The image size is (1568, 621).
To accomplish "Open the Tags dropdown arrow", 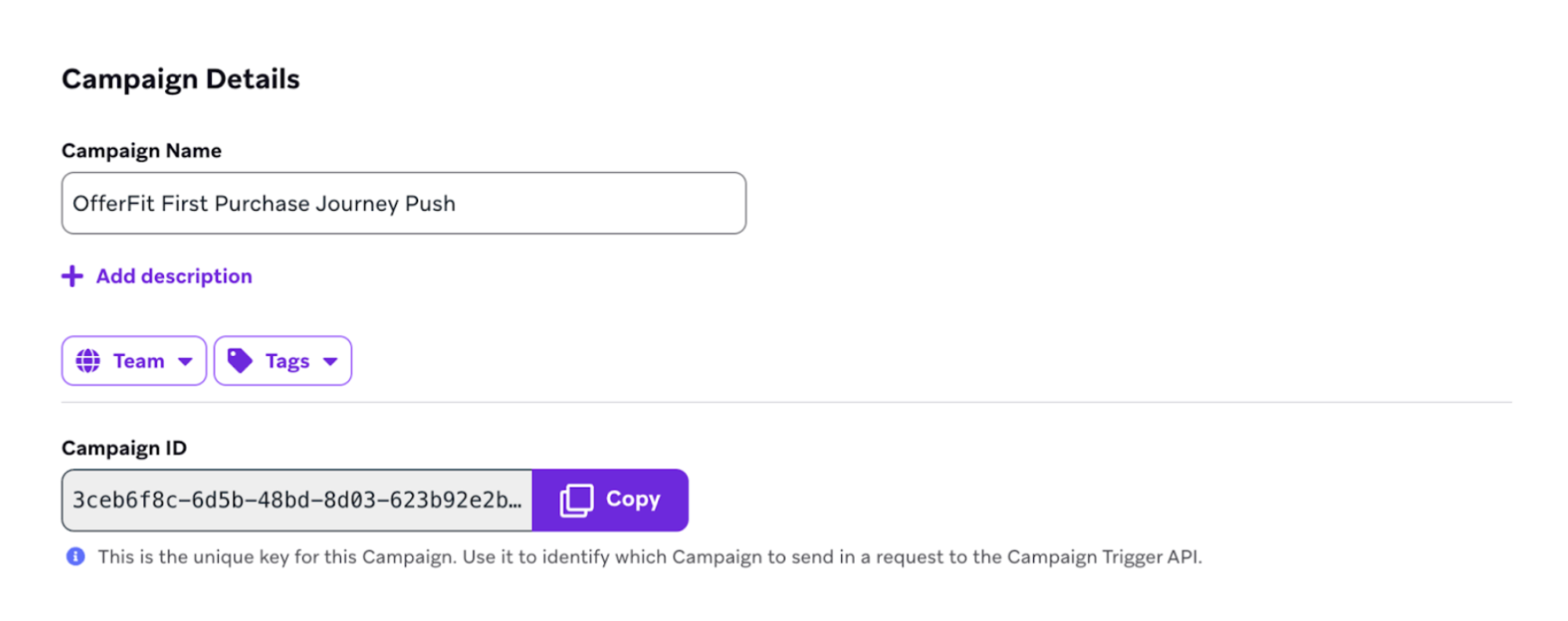I will [330, 361].
